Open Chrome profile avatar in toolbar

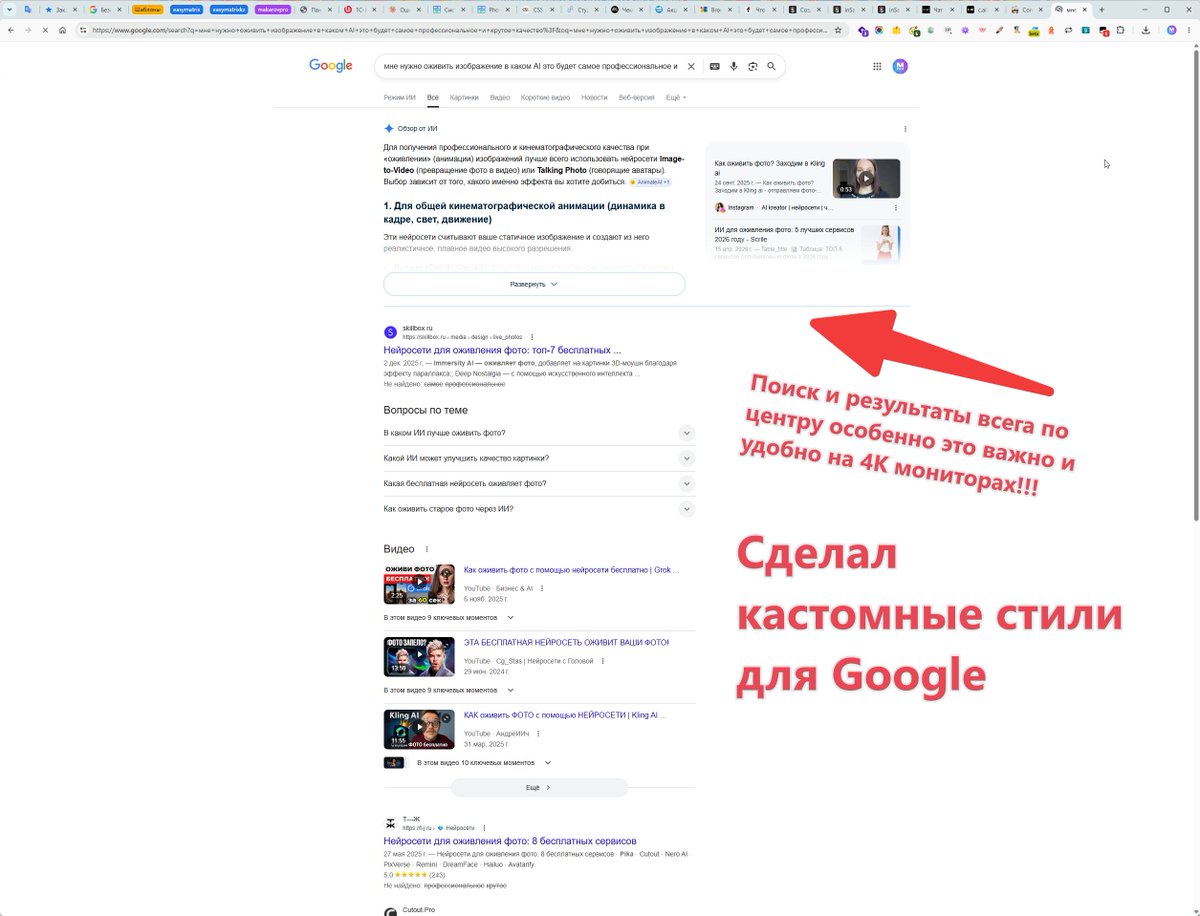coord(1172,30)
